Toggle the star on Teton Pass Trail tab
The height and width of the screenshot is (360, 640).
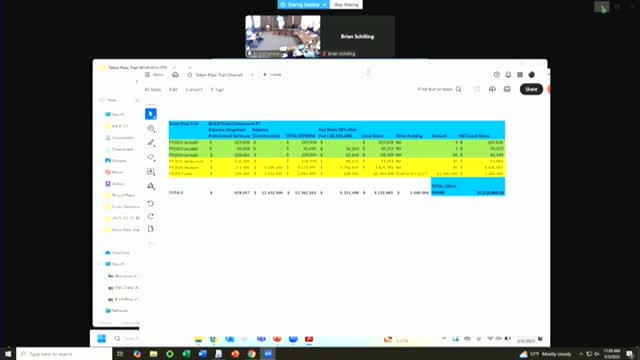(190, 75)
